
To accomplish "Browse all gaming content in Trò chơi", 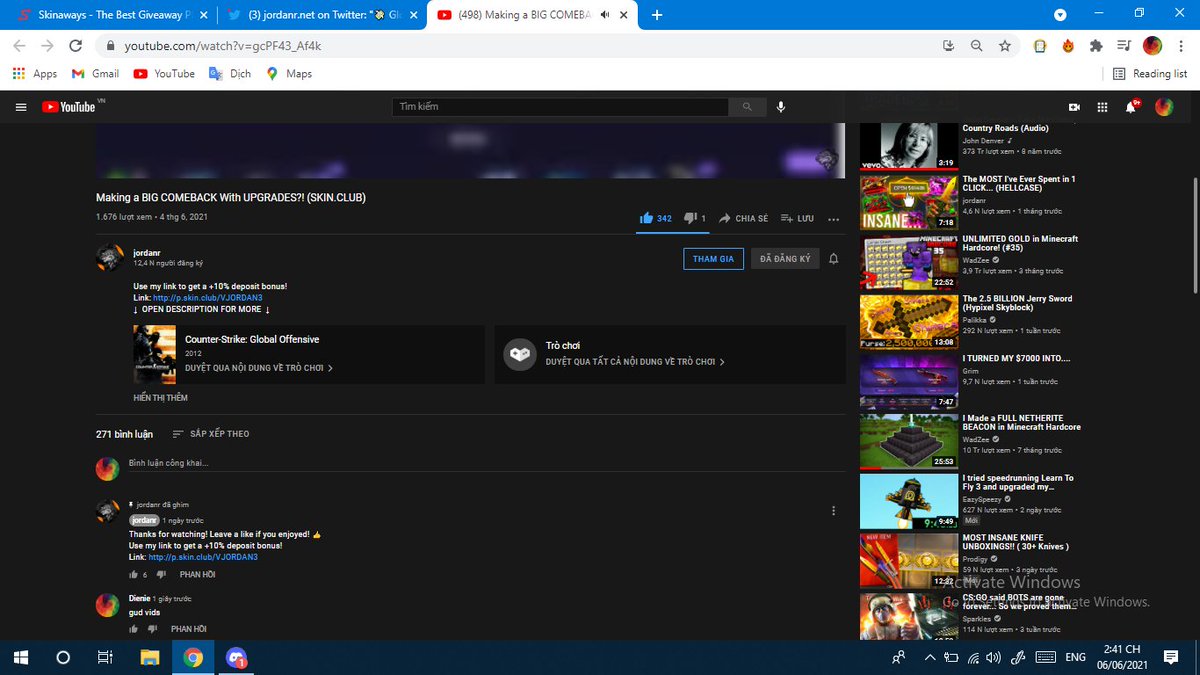I will tap(670, 354).
